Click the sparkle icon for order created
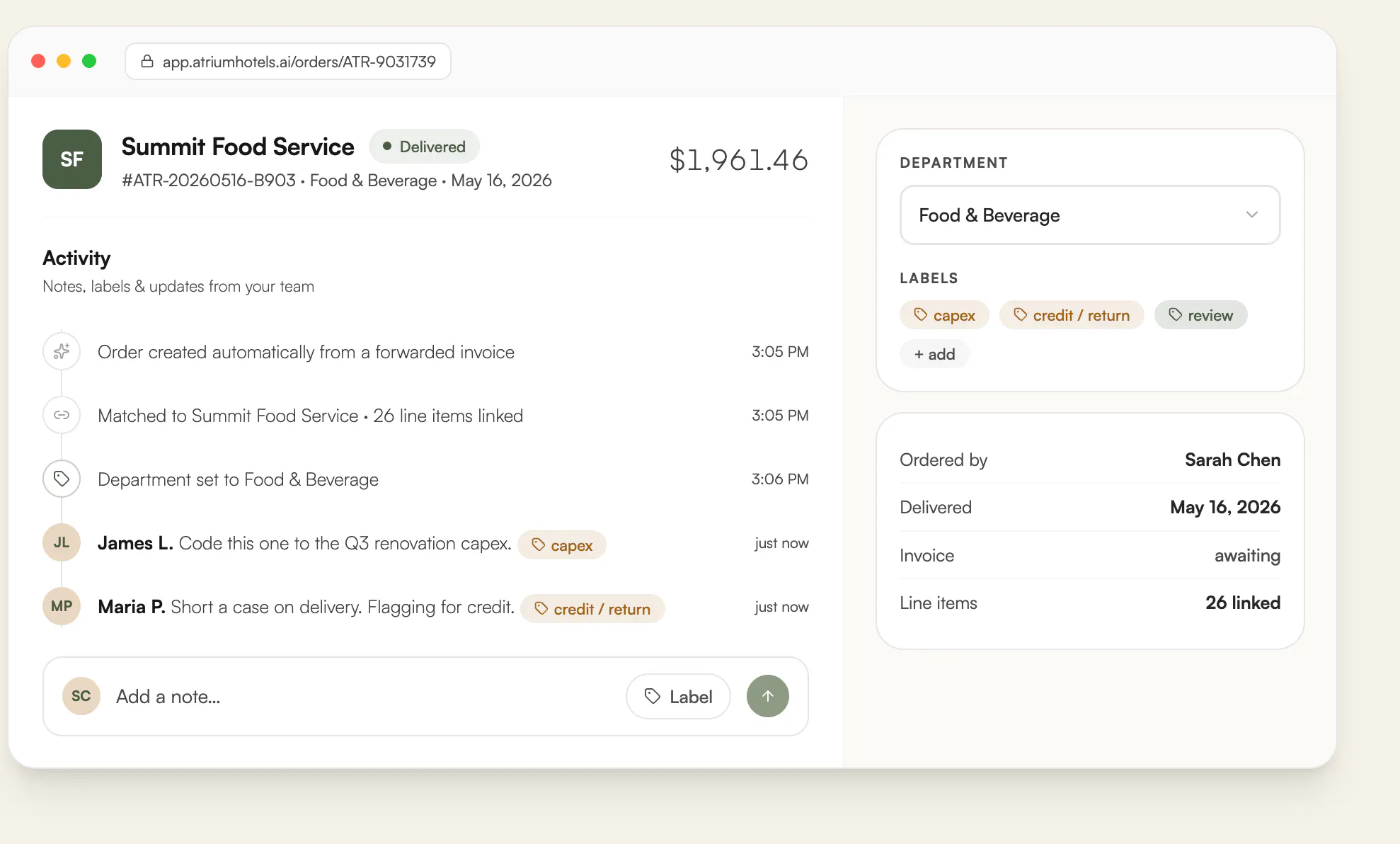1400x844 pixels. [62, 351]
